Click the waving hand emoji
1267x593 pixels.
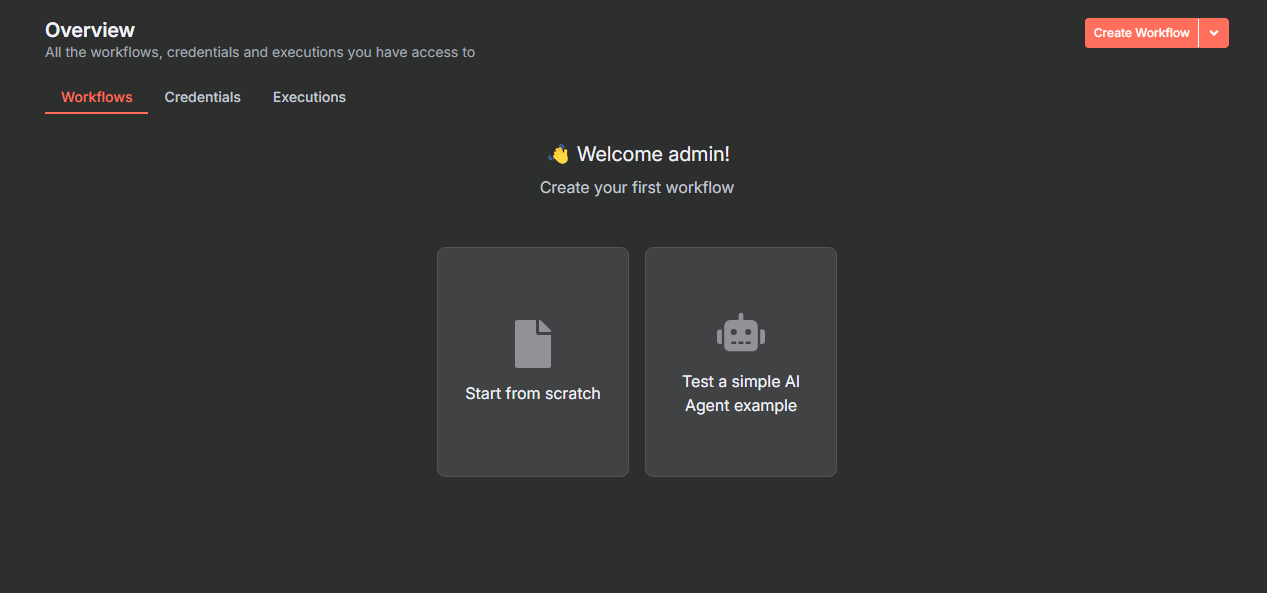tap(559, 154)
